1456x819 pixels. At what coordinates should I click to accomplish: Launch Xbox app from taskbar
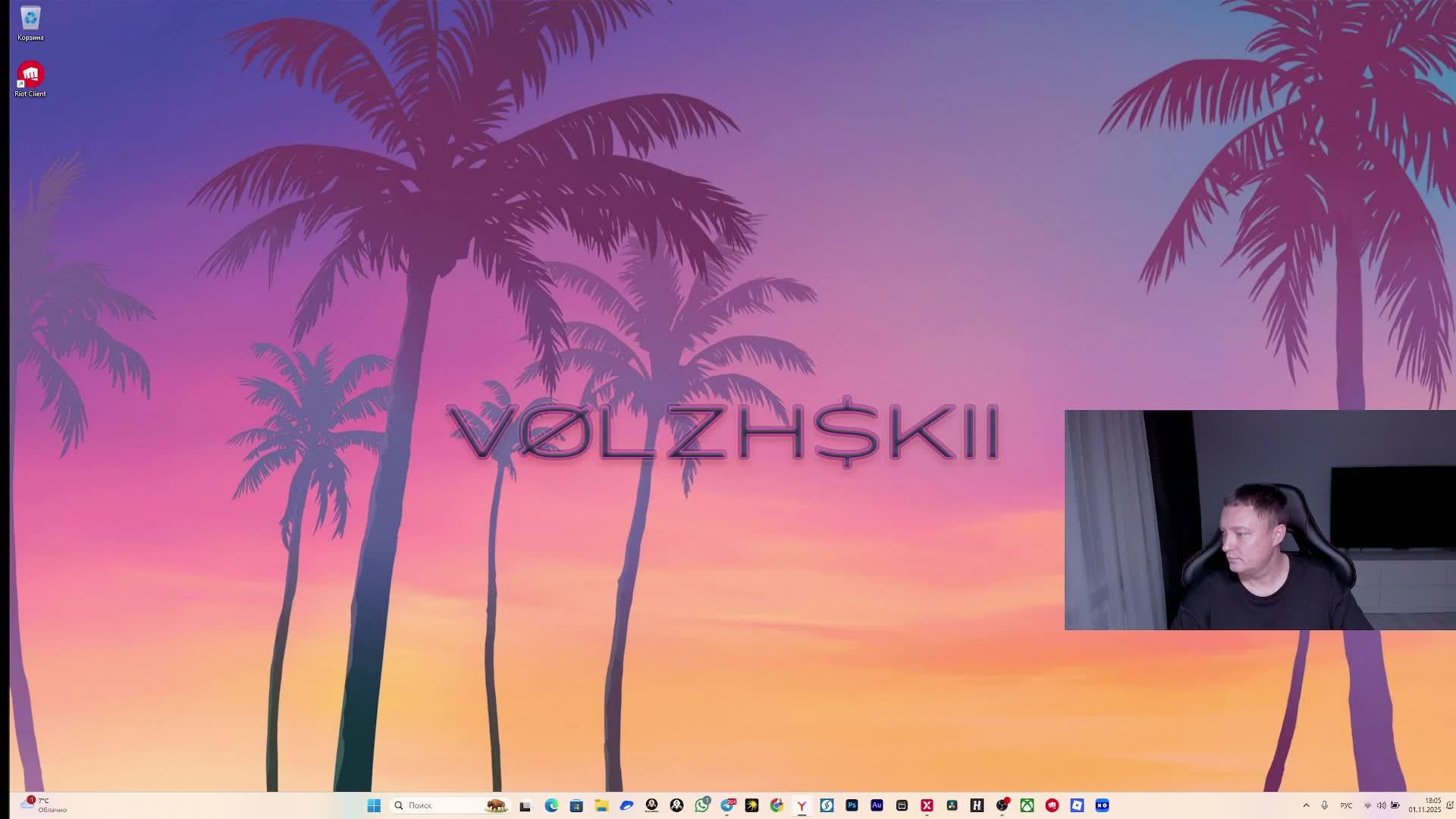pos(1027,805)
